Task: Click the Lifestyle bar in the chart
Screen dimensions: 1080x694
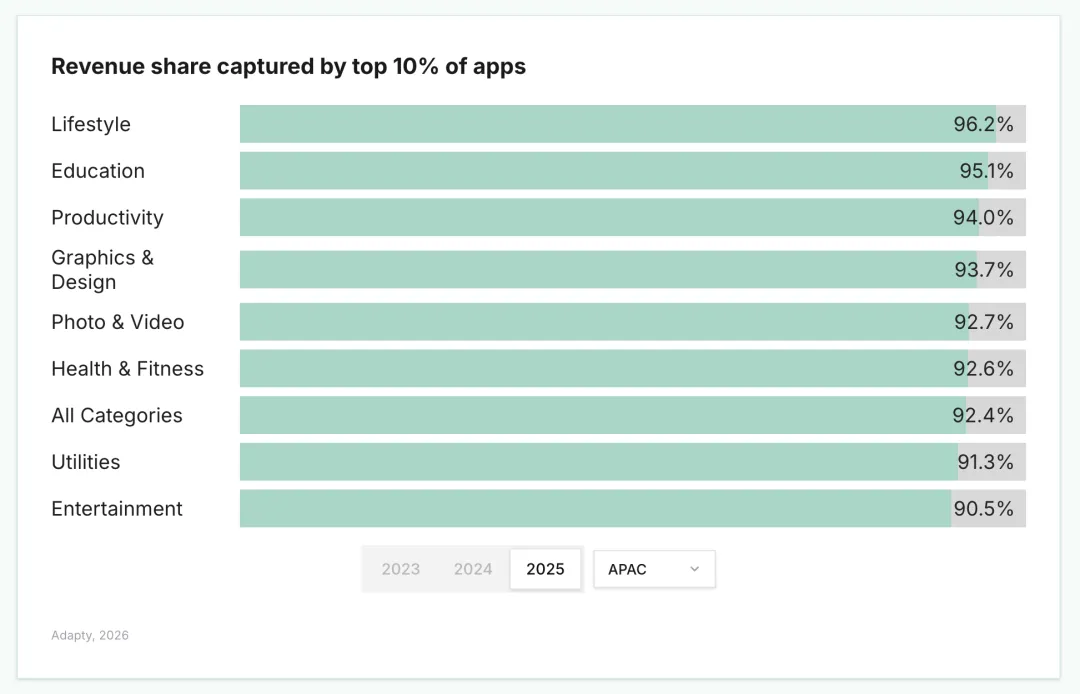Action: [x=600, y=124]
